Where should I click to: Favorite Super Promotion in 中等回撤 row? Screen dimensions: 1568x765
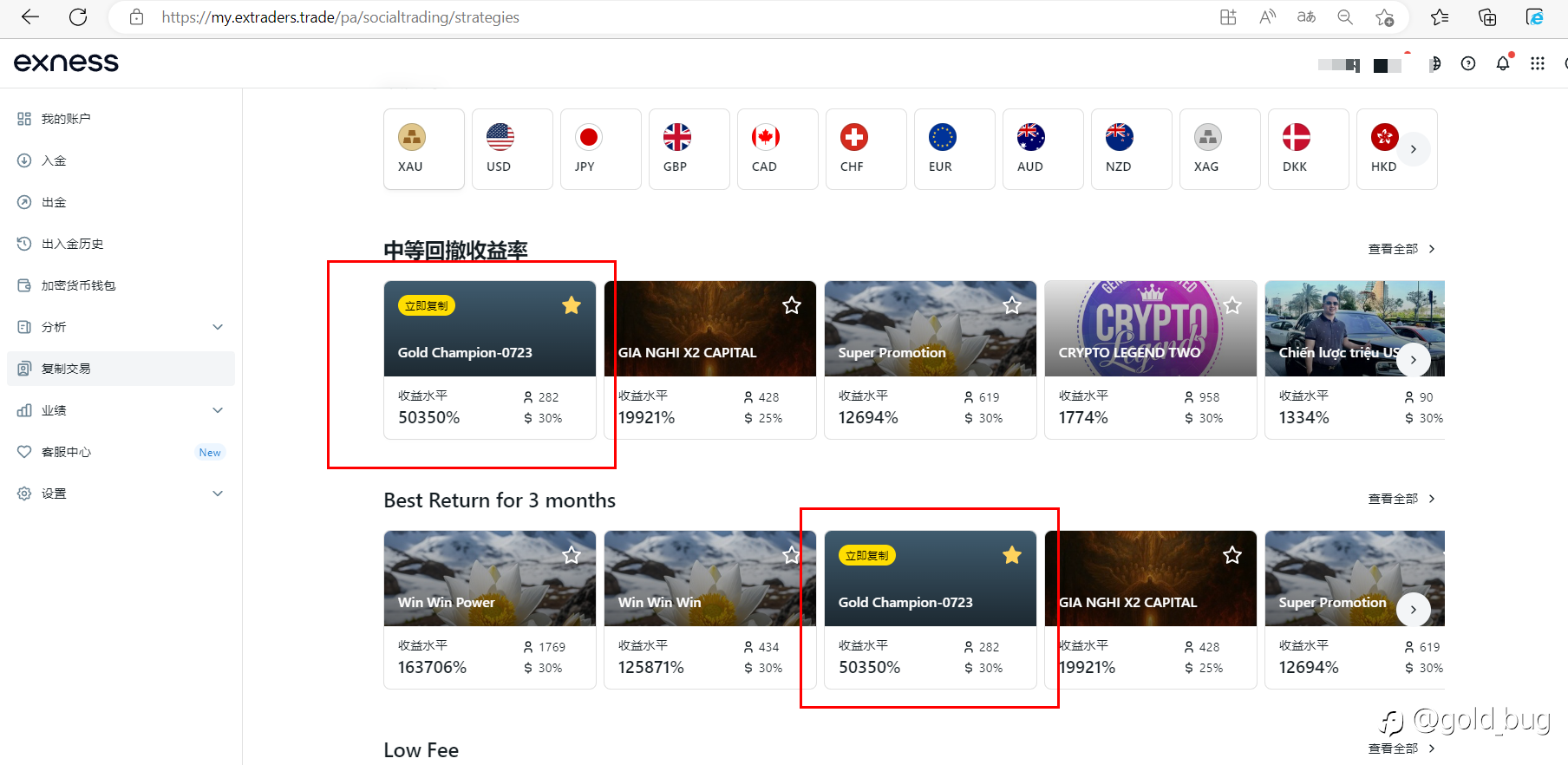click(1012, 305)
